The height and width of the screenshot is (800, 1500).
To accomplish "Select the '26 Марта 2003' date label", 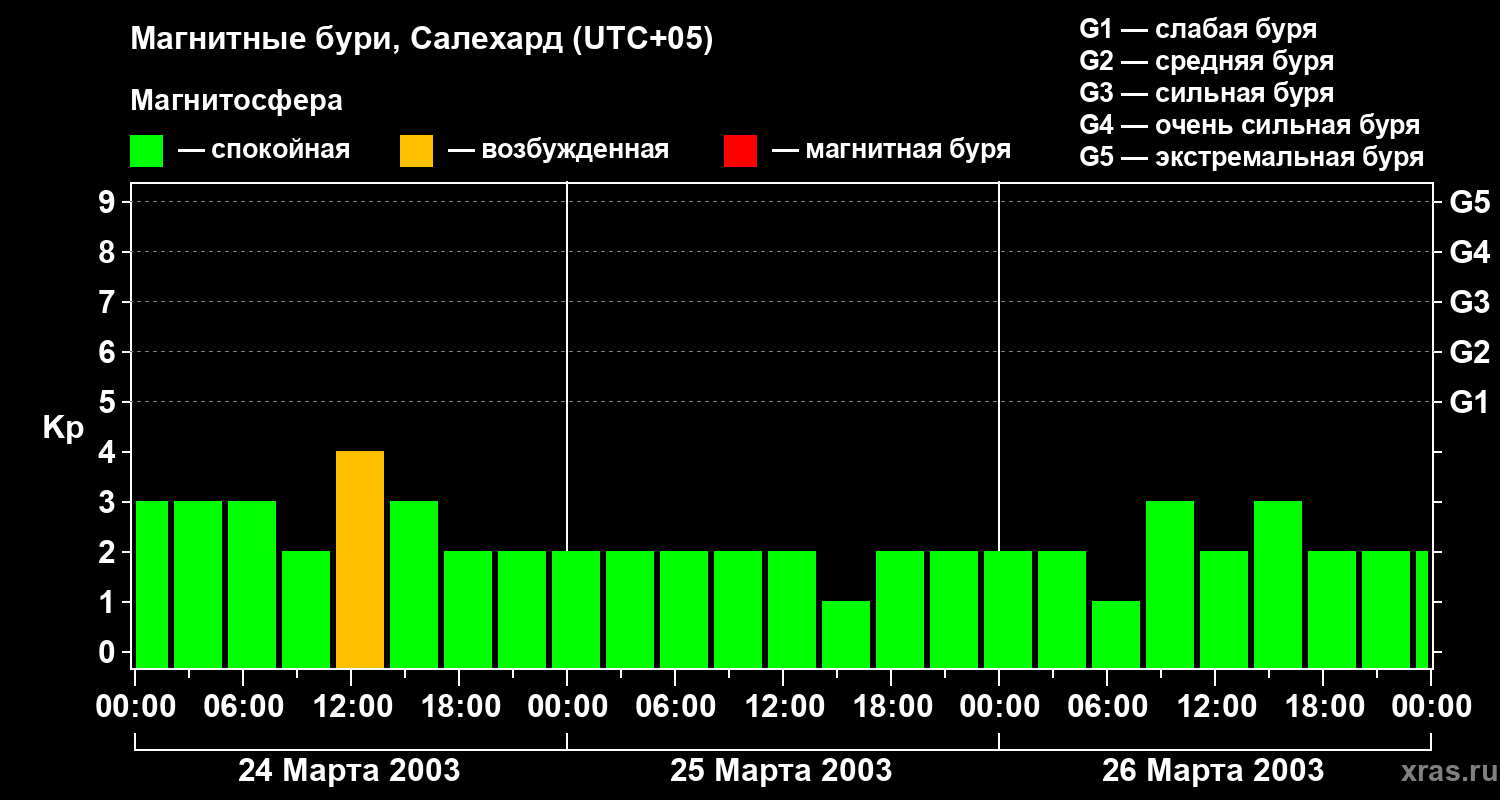I will coord(1213,771).
